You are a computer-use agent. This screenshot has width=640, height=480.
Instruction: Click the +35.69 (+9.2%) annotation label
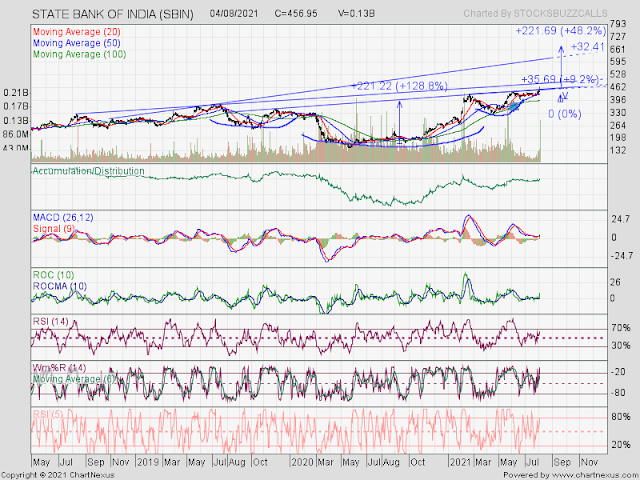point(560,79)
